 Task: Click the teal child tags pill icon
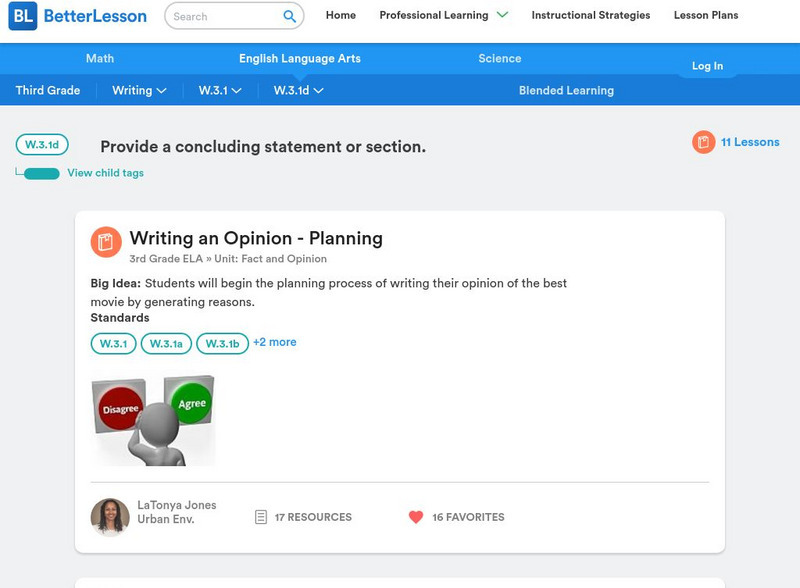pyautogui.click(x=42, y=174)
